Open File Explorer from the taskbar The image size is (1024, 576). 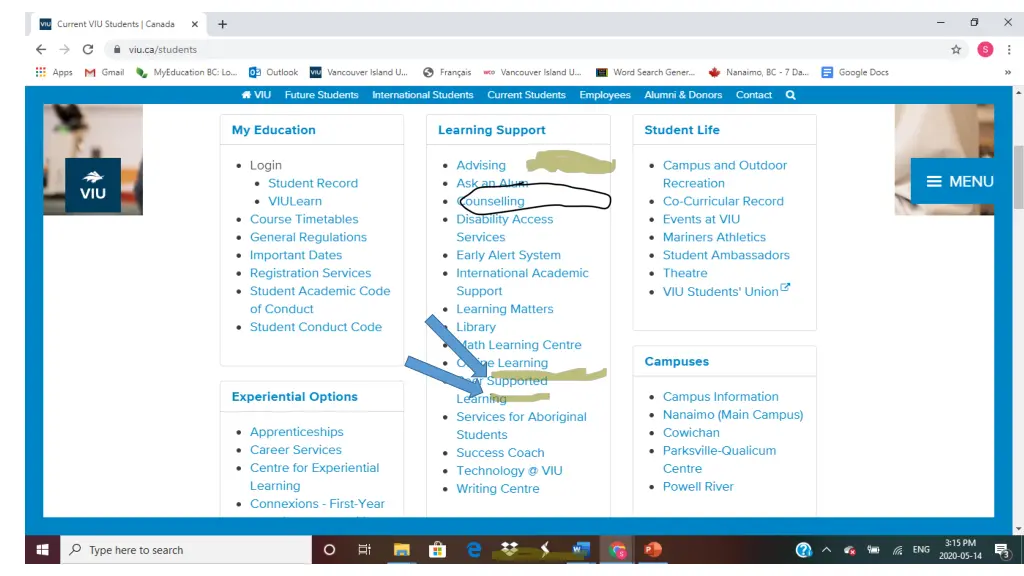click(x=401, y=550)
